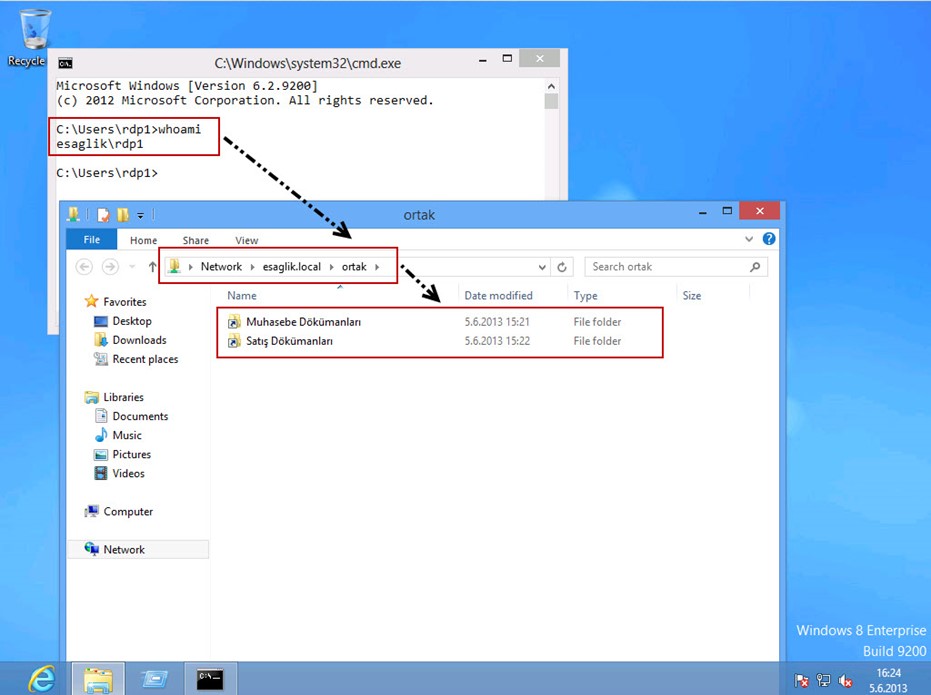Click the 5.6.2013 15:21 date cell

pos(497,322)
